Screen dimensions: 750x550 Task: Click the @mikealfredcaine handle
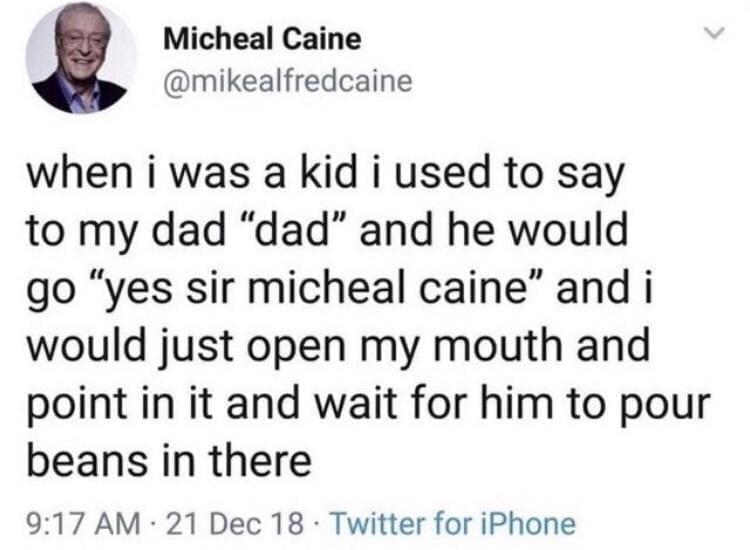click(286, 81)
